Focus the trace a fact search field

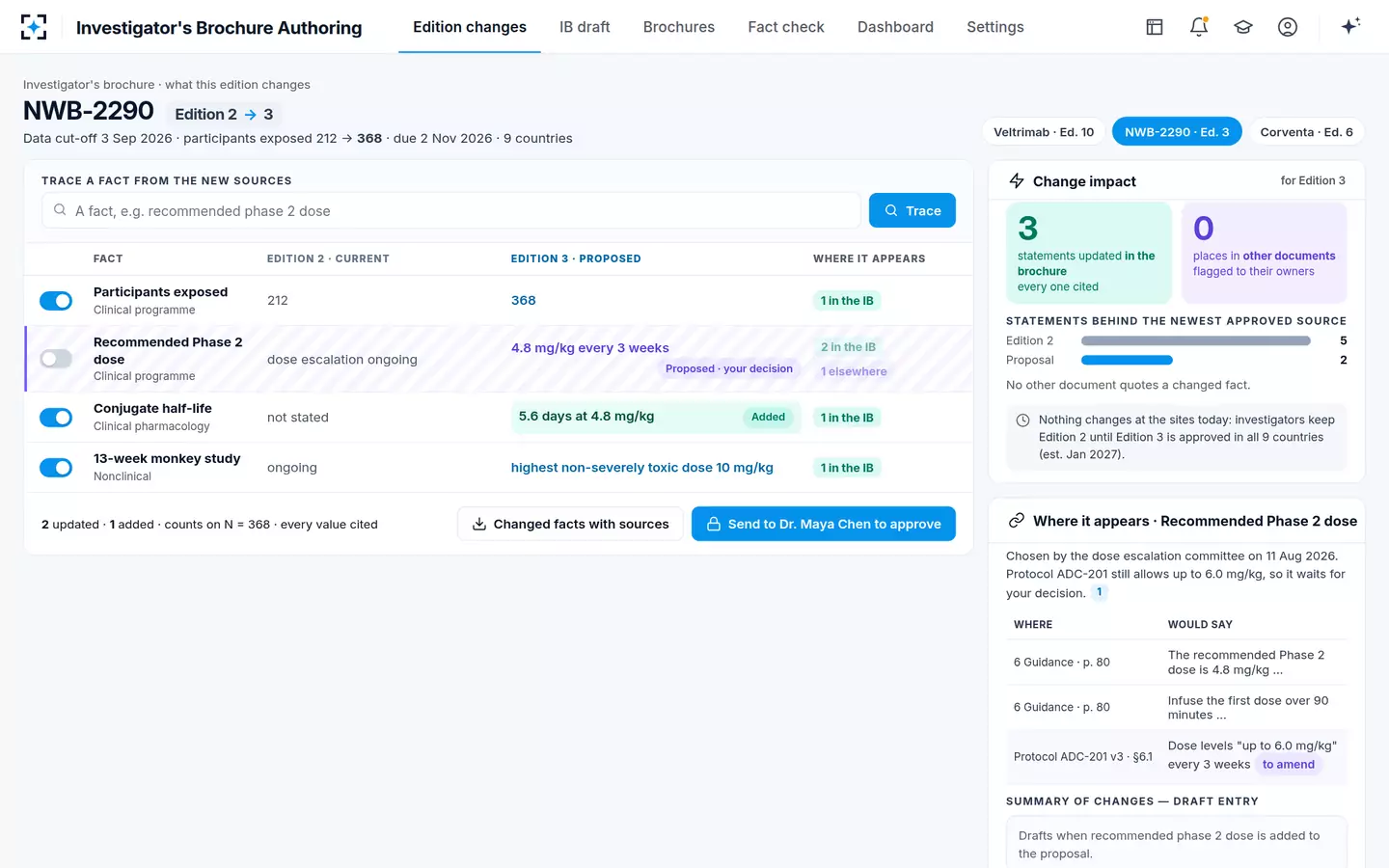click(x=451, y=210)
